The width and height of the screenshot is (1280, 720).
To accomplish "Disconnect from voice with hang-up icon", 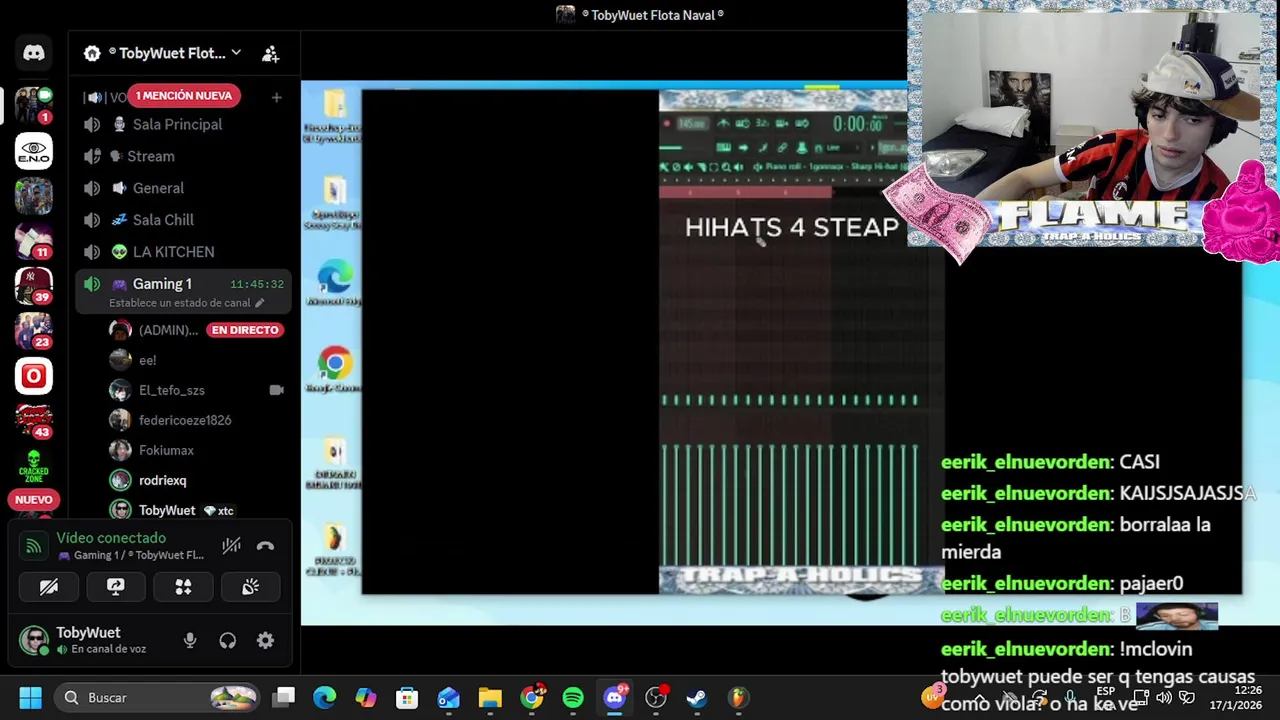I will 265,546.
